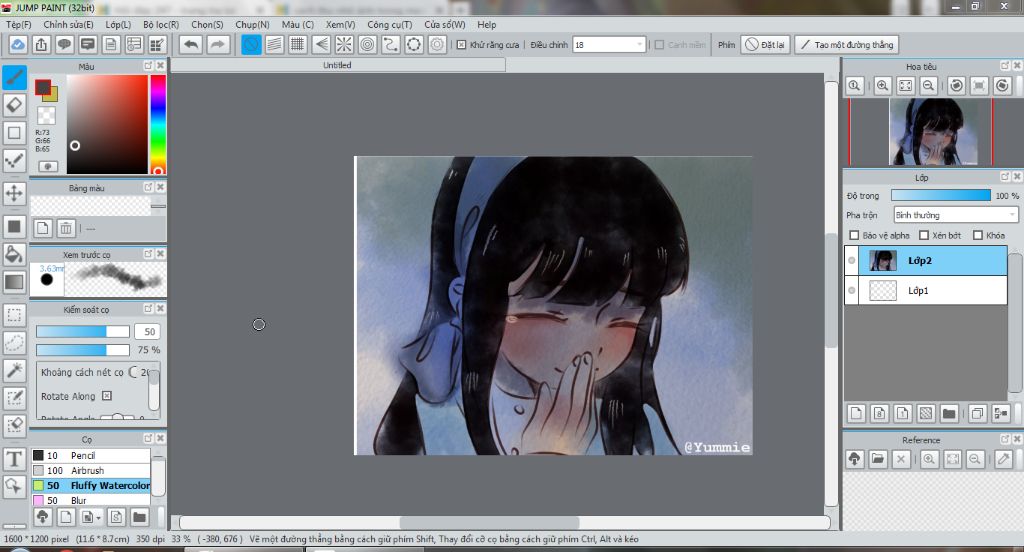Select the Gradient tool
The height and width of the screenshot is (552, 1024).
(14, 282)
